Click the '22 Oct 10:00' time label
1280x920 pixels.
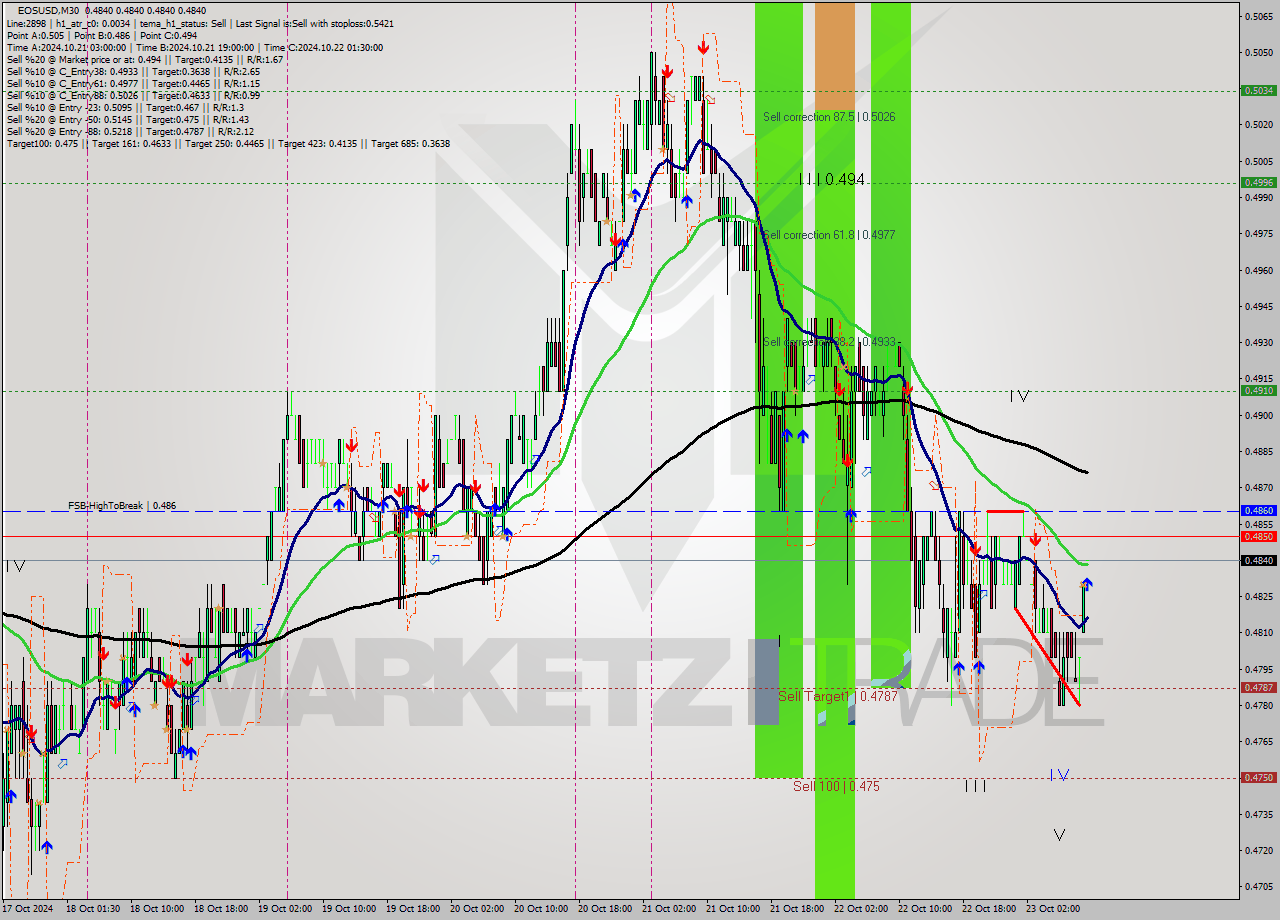click(x=925, y=909)
